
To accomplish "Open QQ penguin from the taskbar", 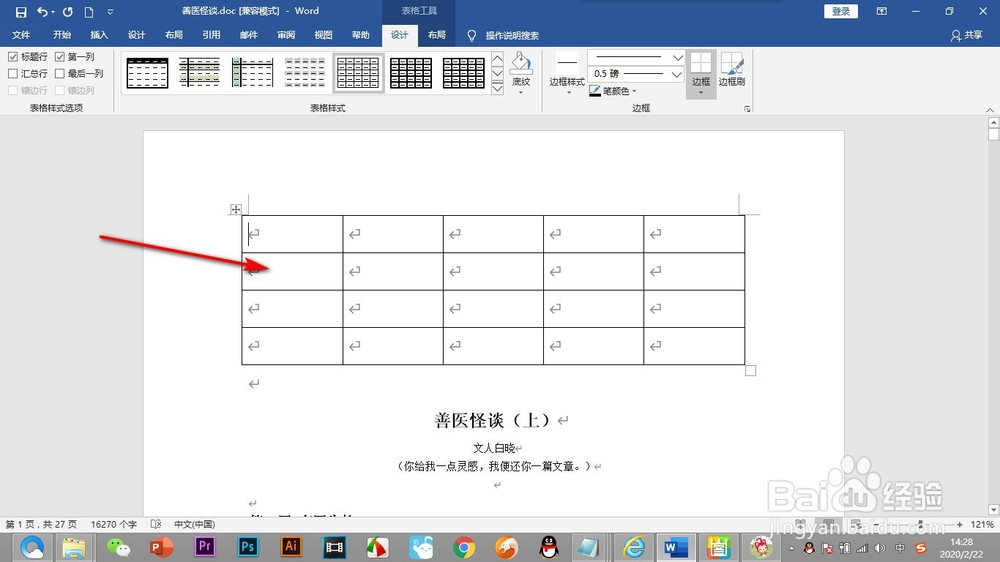I will point(549,547).
